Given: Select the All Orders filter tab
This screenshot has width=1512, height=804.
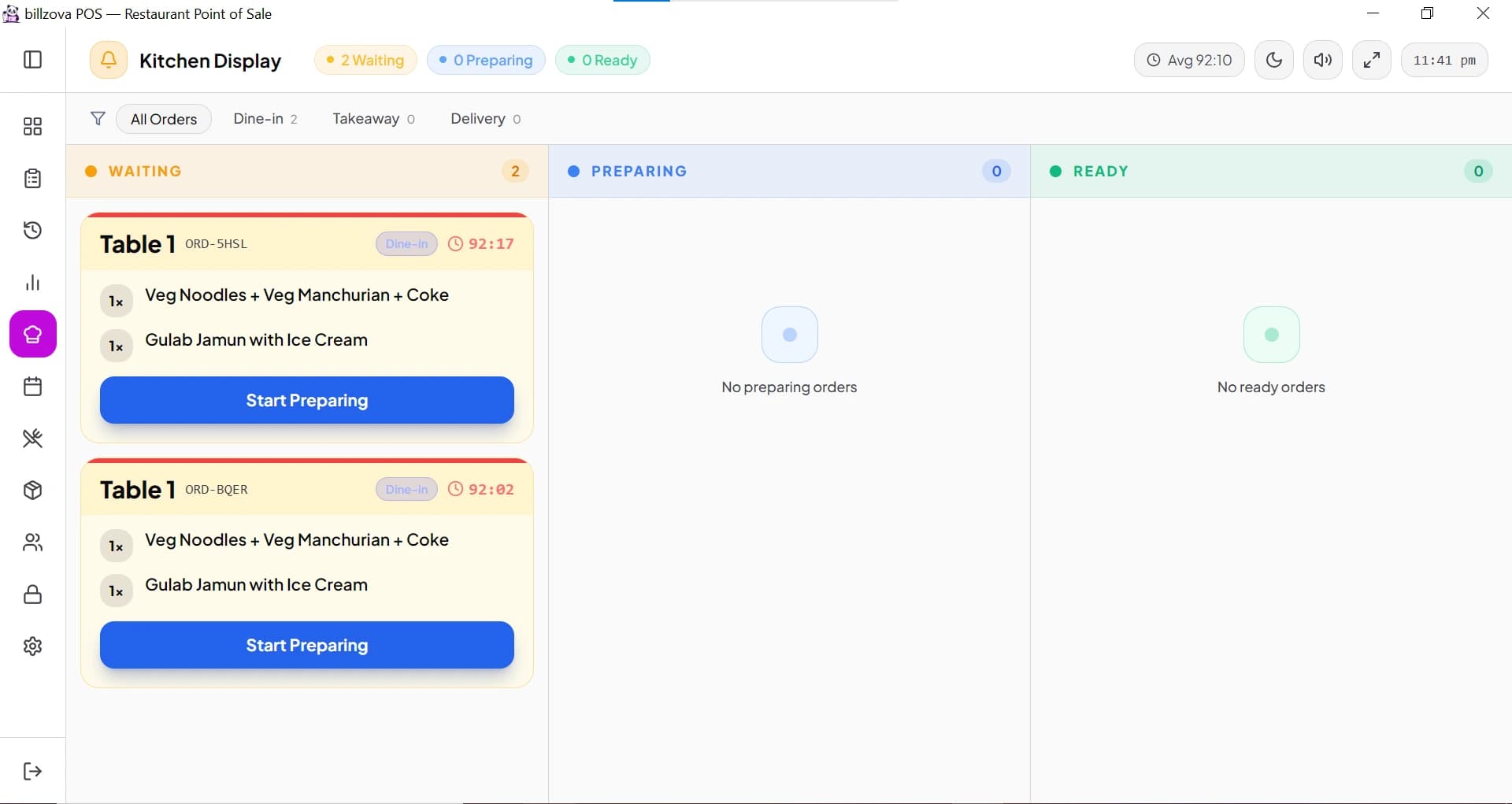Looking at the screenshot, I should coord(164,119).
